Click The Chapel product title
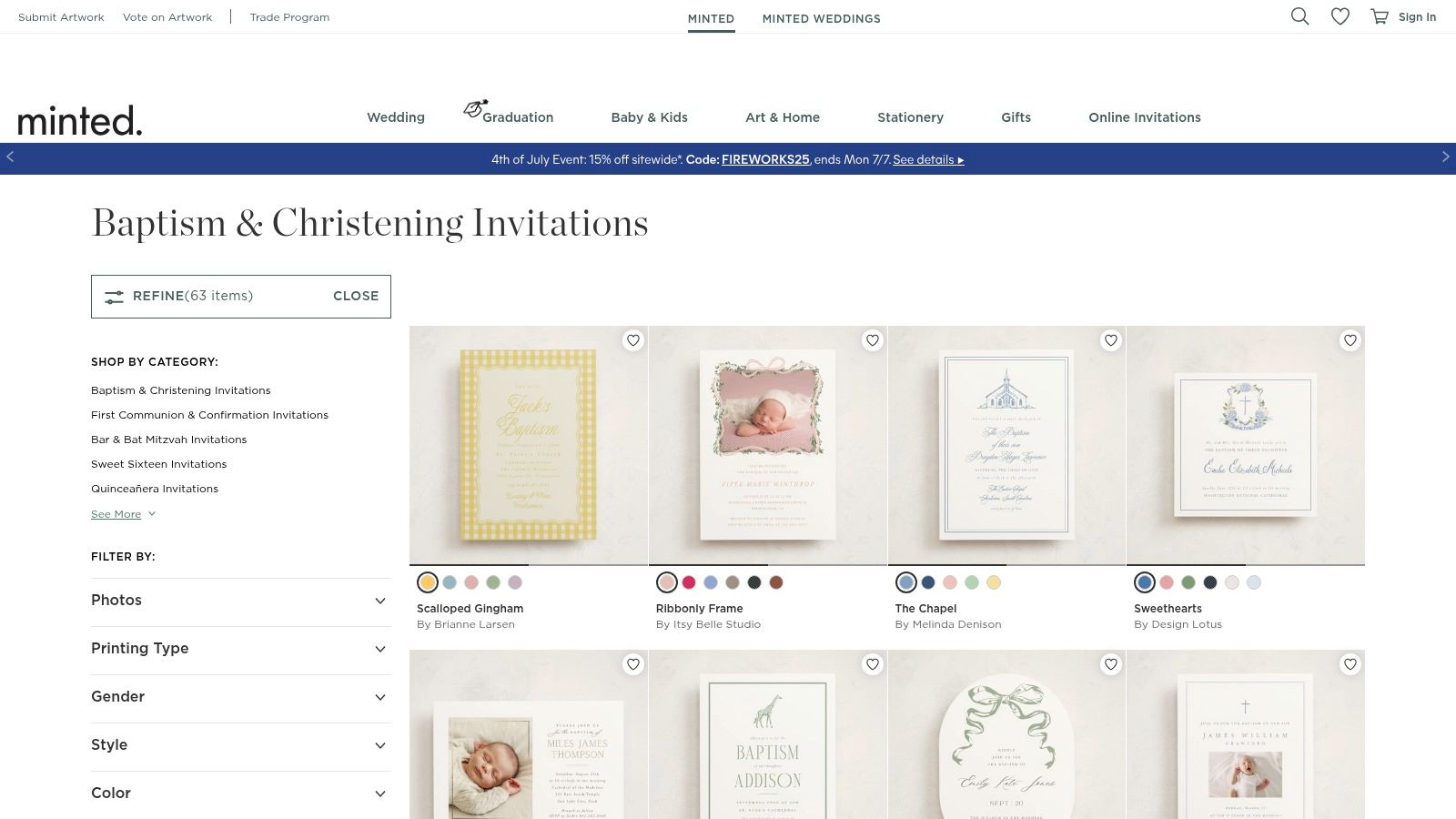The width and height of the screenshot is (1456, 819). tap(925, 609)
